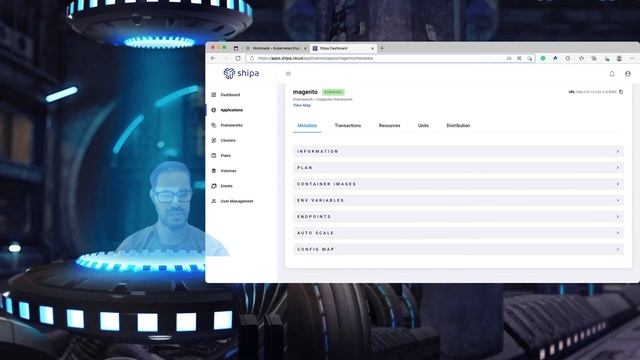
Task: Expand the ENDPOINTS section
Action: click(458, 217)
